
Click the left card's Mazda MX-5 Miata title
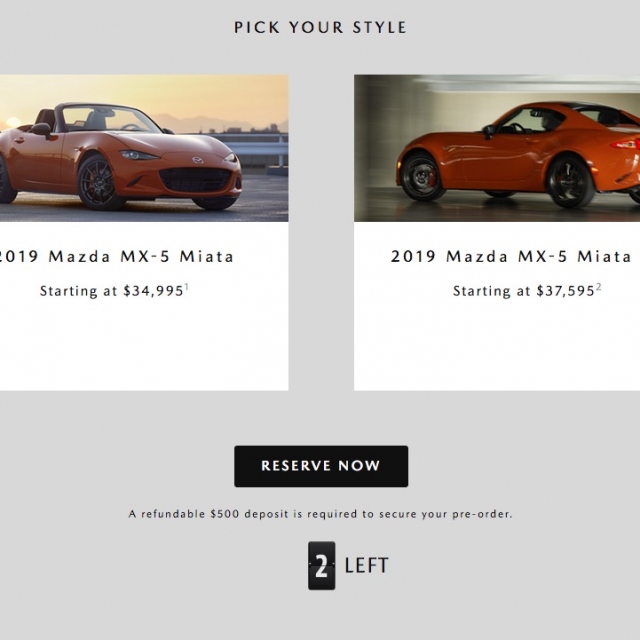[x=116, y=257]
